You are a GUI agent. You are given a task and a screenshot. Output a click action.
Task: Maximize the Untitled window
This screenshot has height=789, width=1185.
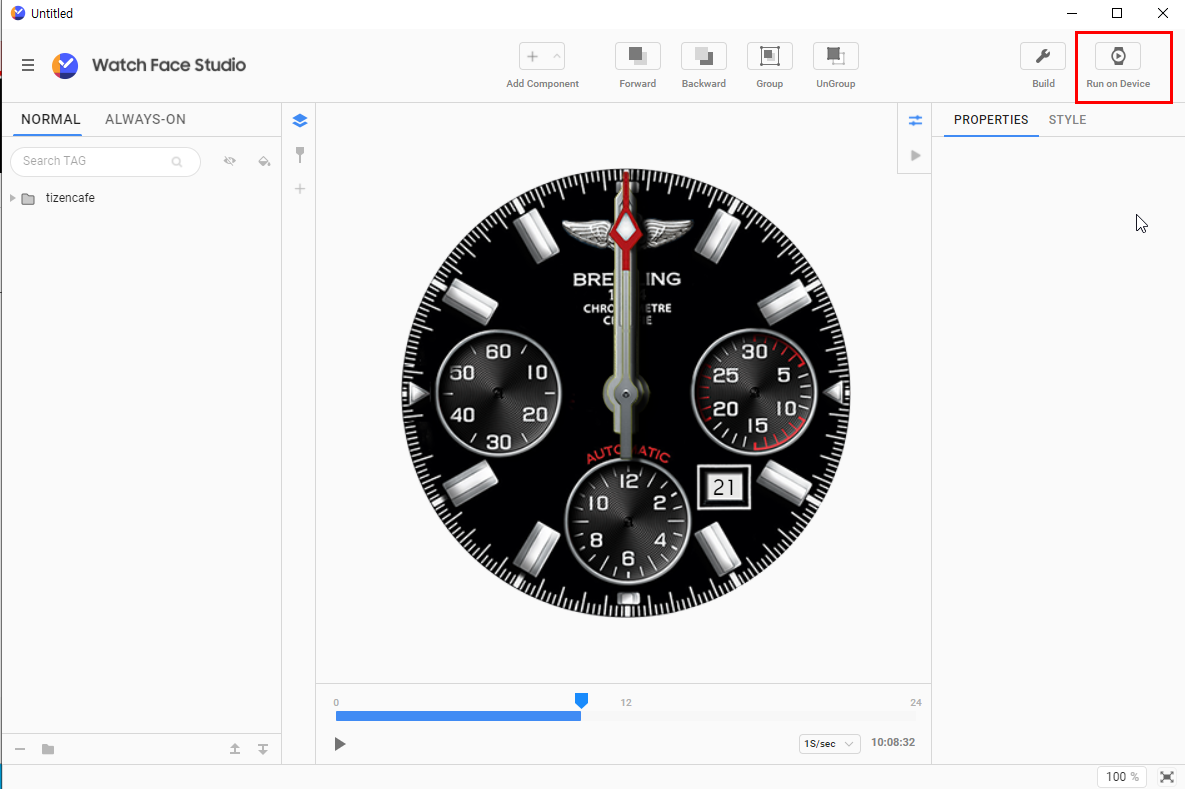pyautogui.click(x=1117, y=13)
